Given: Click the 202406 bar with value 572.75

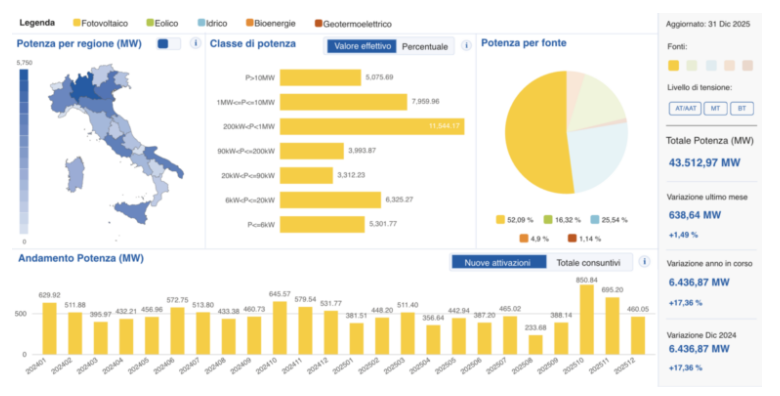Looking at the screenshot, I should 177,331.
